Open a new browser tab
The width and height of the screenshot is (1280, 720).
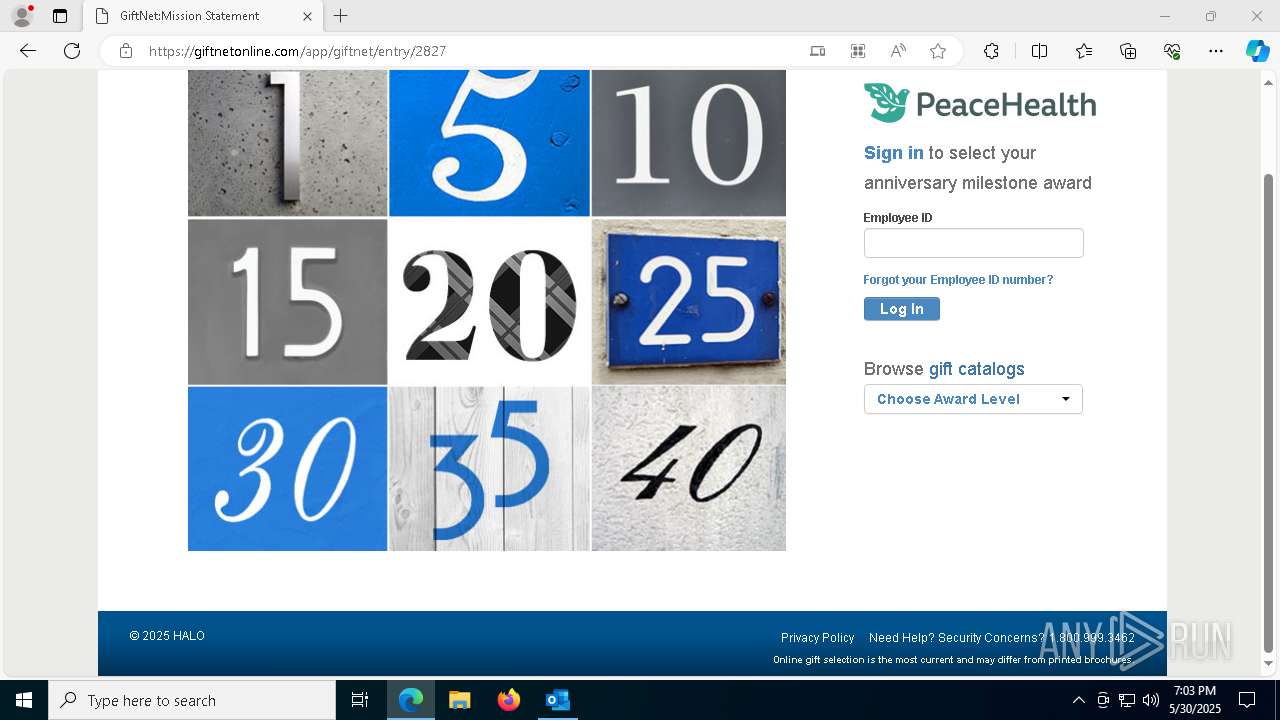click(x=341, y=16)
